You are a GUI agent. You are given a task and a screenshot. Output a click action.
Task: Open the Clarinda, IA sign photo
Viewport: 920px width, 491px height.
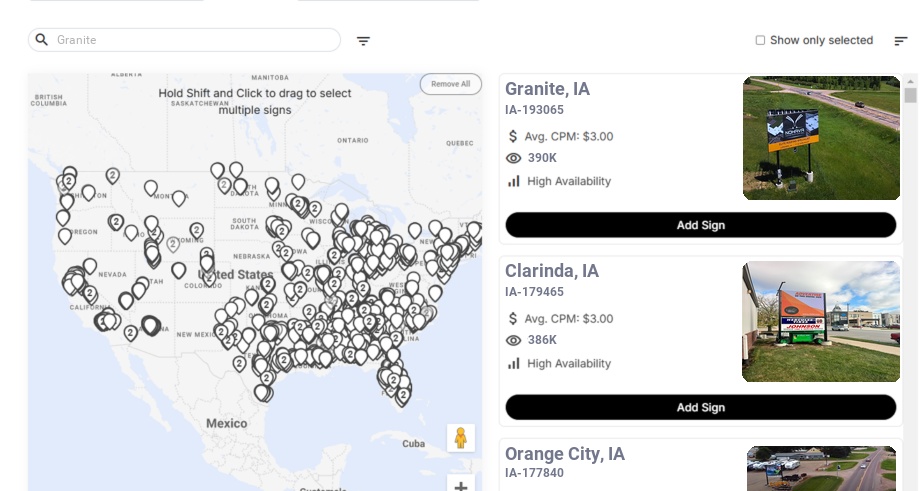click(821, 321)
